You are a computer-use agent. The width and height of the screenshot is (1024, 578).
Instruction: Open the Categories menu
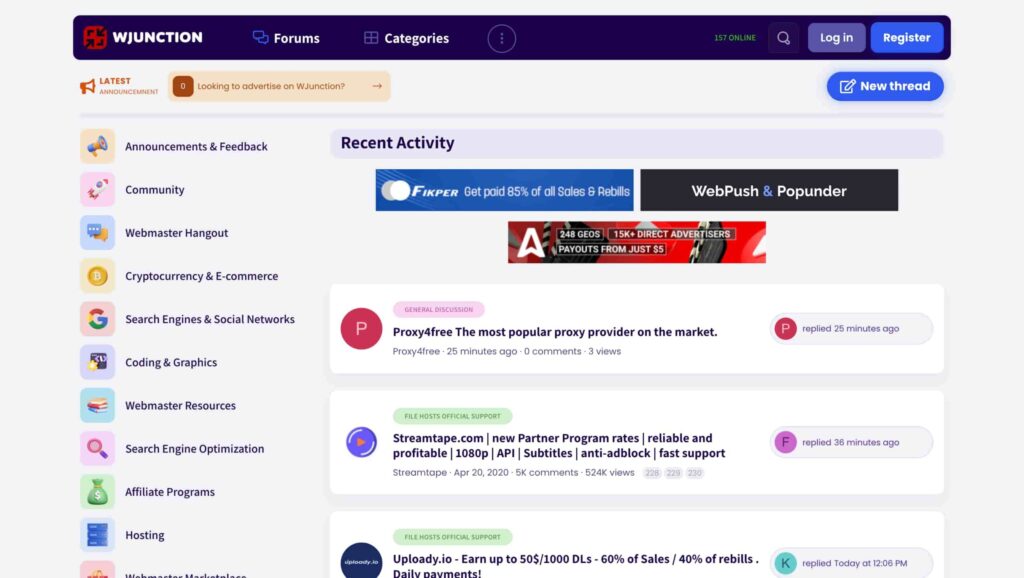(406, 38)
